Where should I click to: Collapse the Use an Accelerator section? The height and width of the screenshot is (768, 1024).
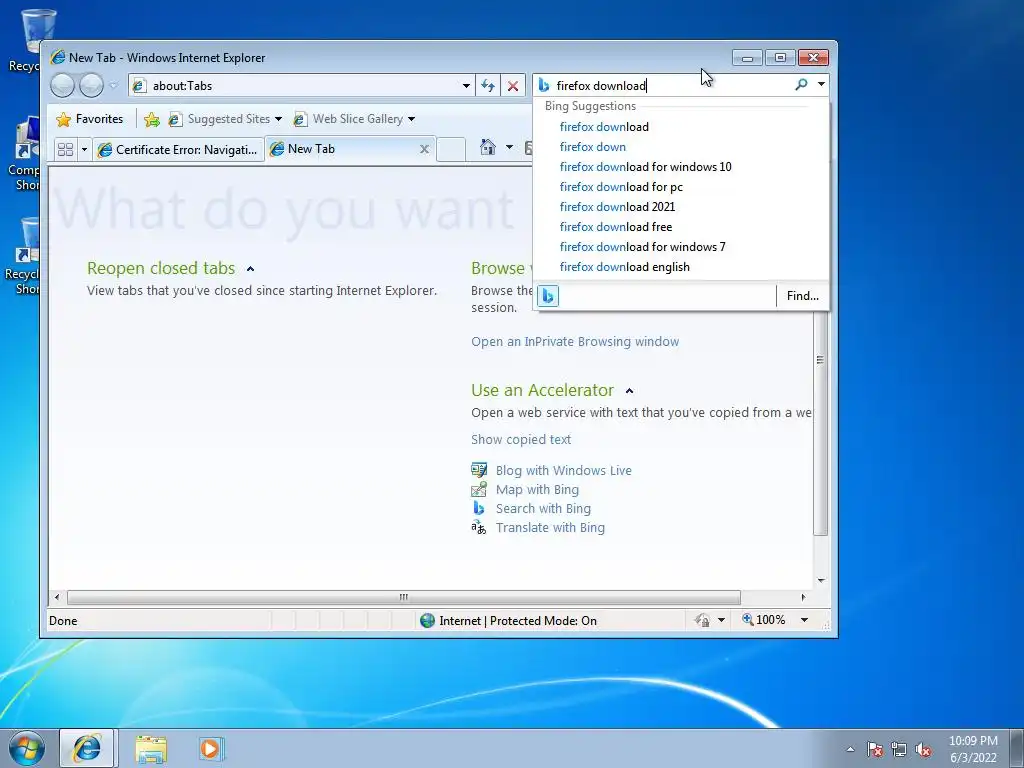(x=630, y=391)
